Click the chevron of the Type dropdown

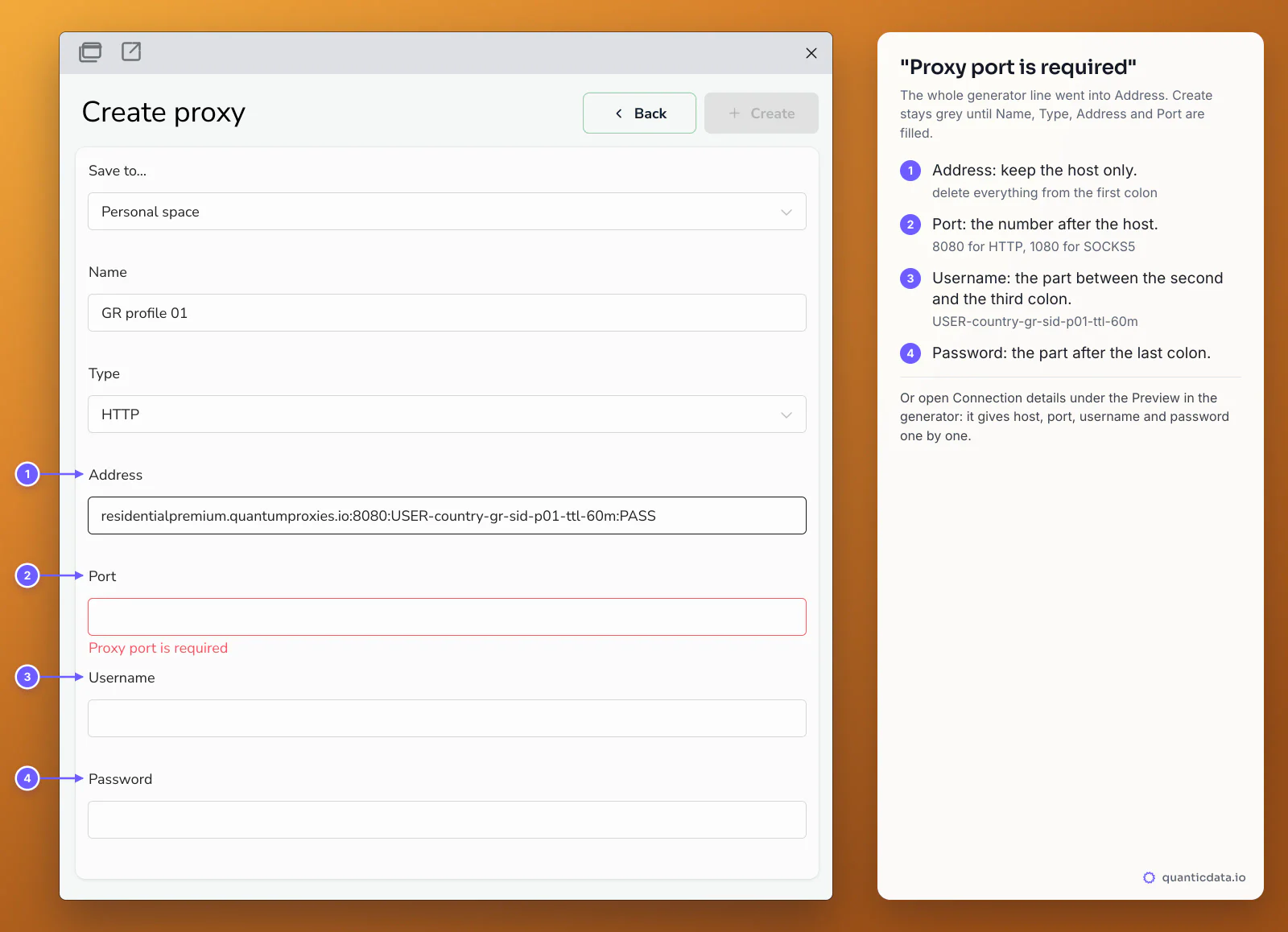point(786,414)
